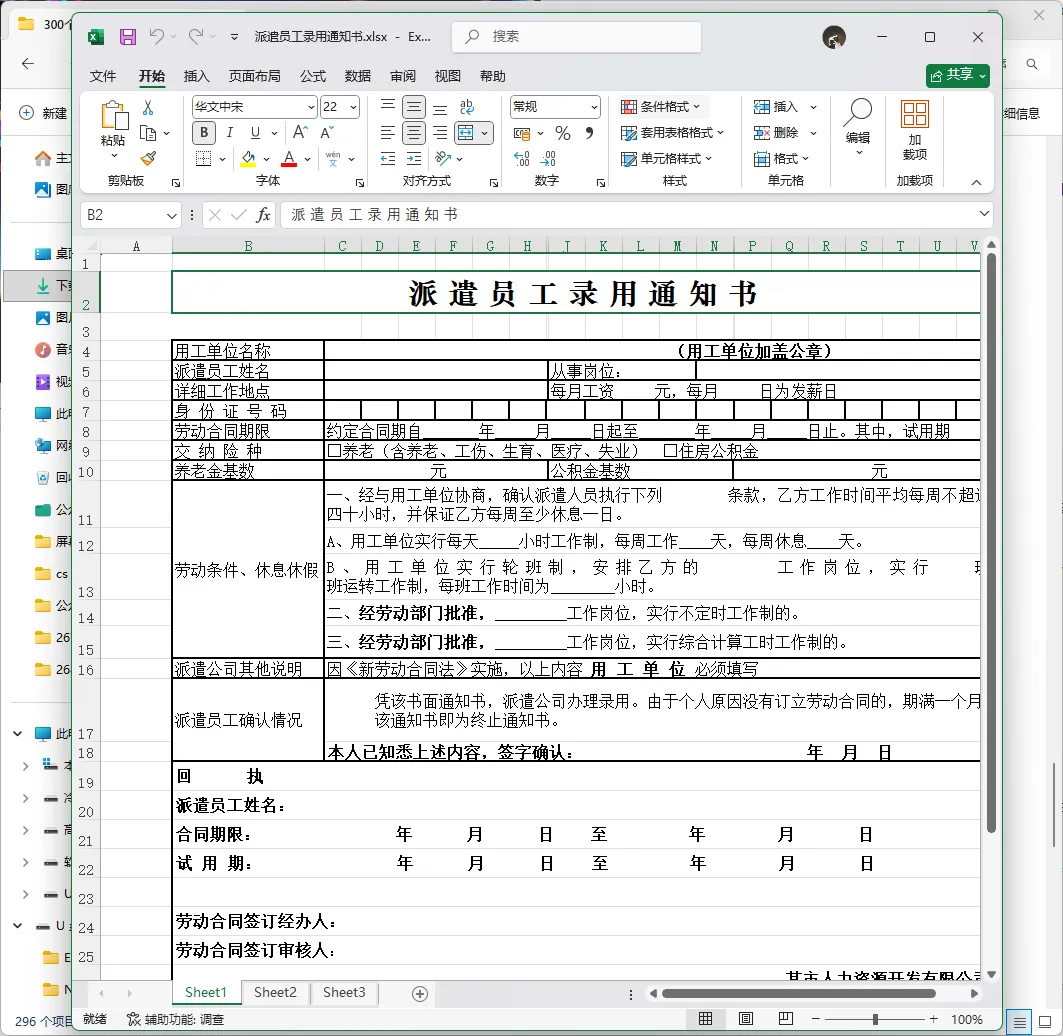Expand the Name Box dropdown arrow
Screen dimensions: 1063x1036
tap(172, 216)
